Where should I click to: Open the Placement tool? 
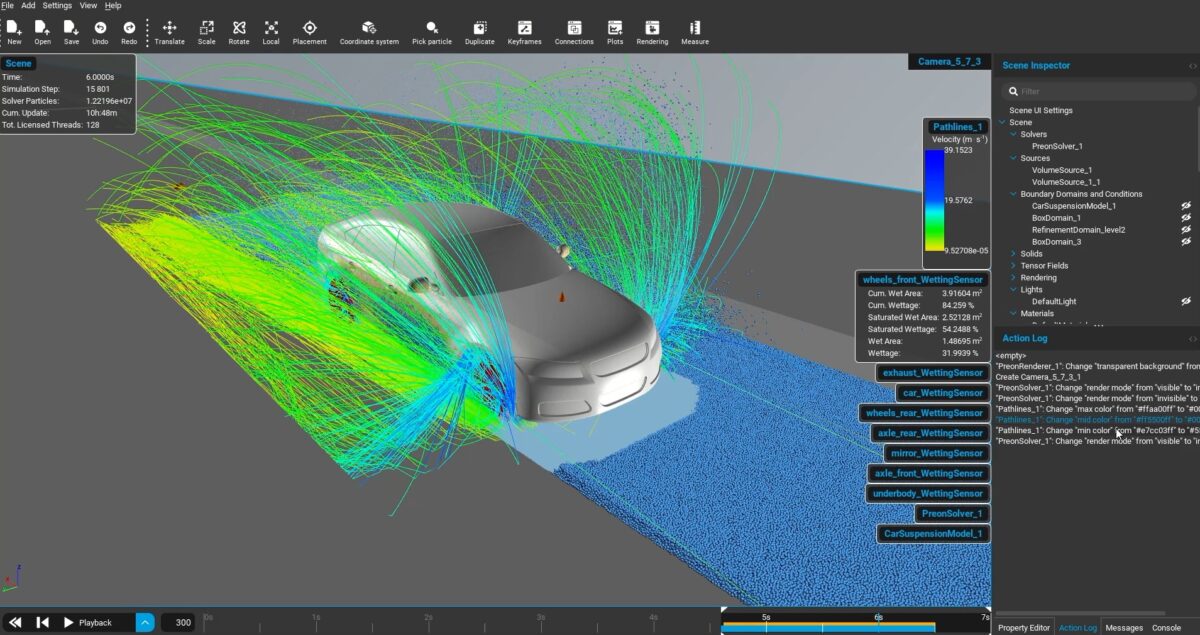pyautogui.click(x=309, y=30)
